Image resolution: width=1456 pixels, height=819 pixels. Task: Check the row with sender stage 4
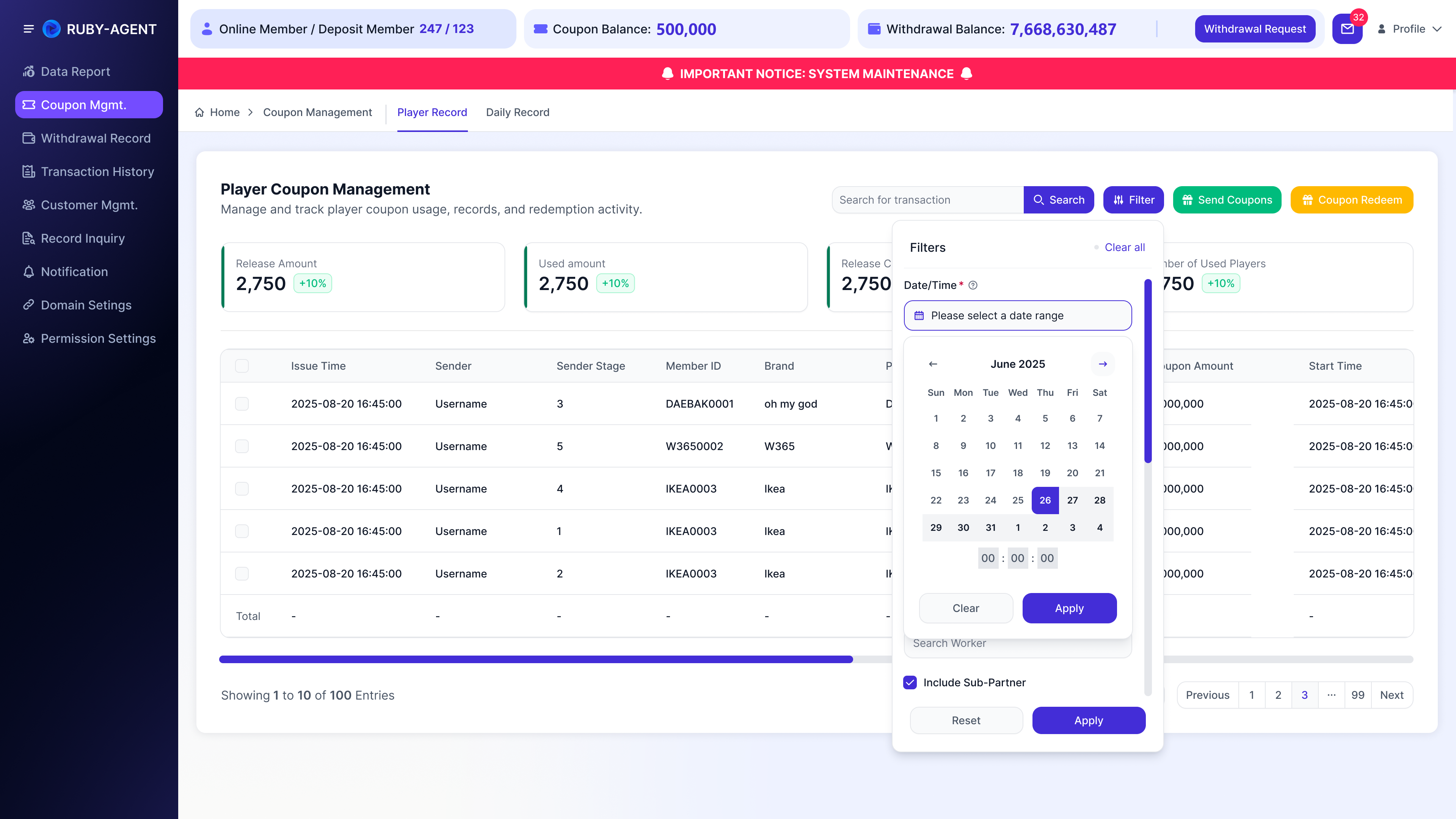242,488
